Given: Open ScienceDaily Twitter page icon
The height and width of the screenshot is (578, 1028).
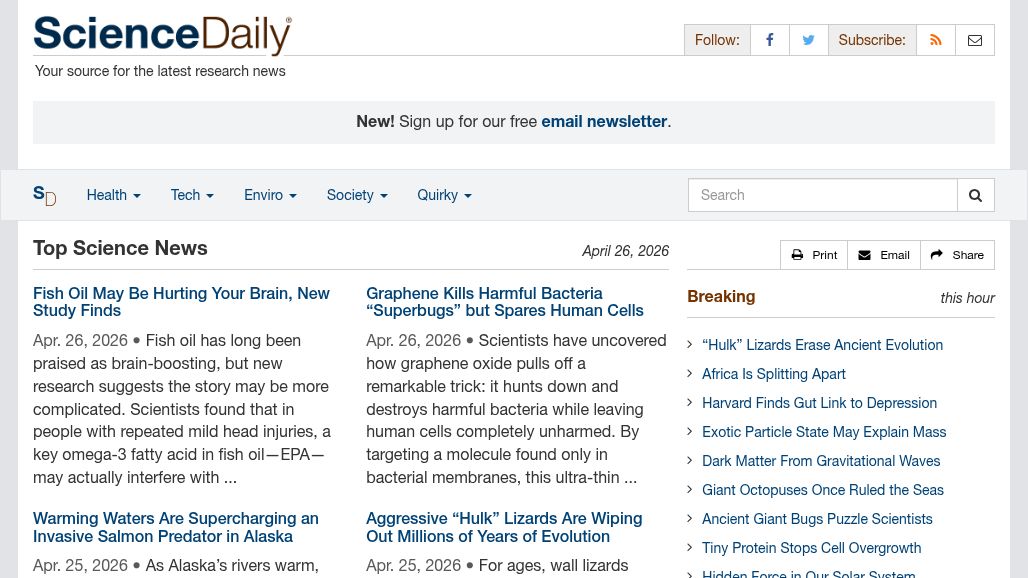Looking at the screenshot, I should [808, 40].
